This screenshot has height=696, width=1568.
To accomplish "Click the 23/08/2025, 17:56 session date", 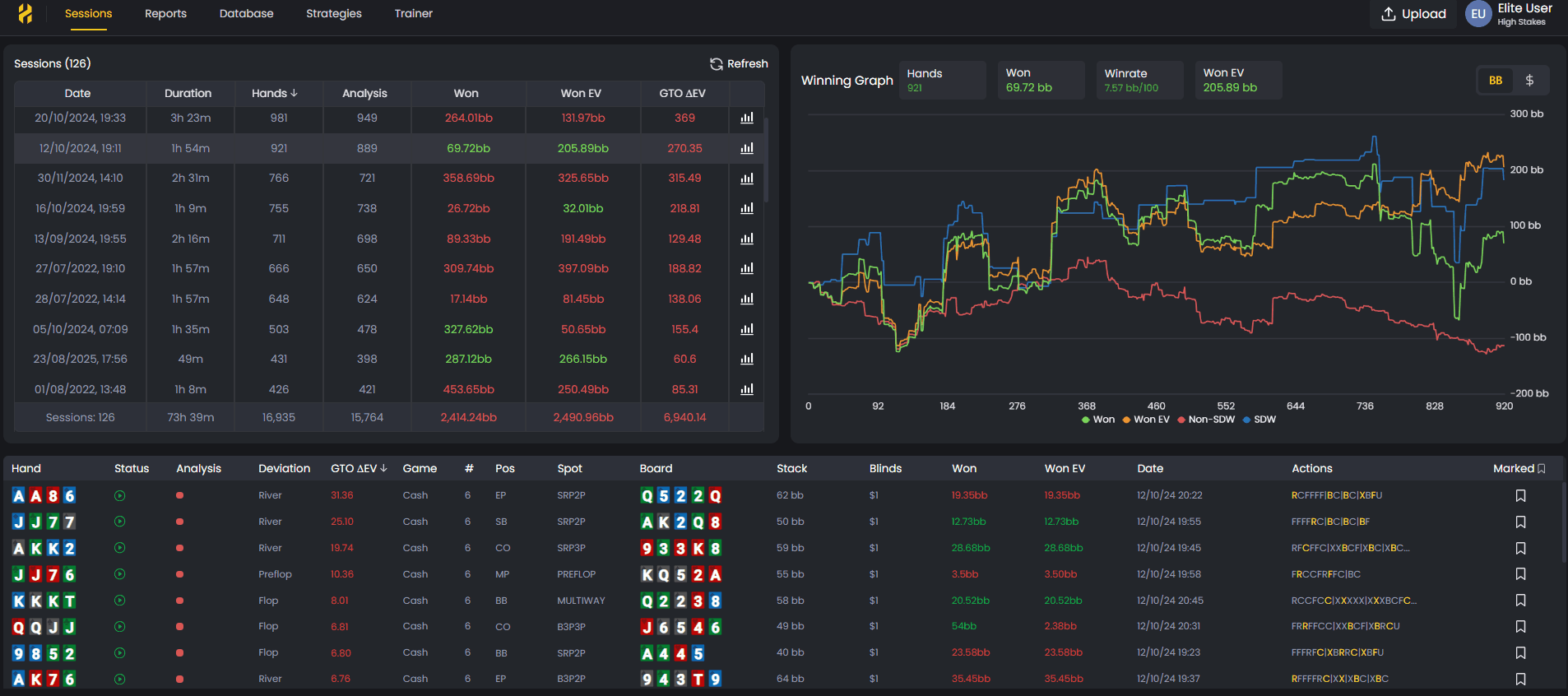I will point(81,359).
